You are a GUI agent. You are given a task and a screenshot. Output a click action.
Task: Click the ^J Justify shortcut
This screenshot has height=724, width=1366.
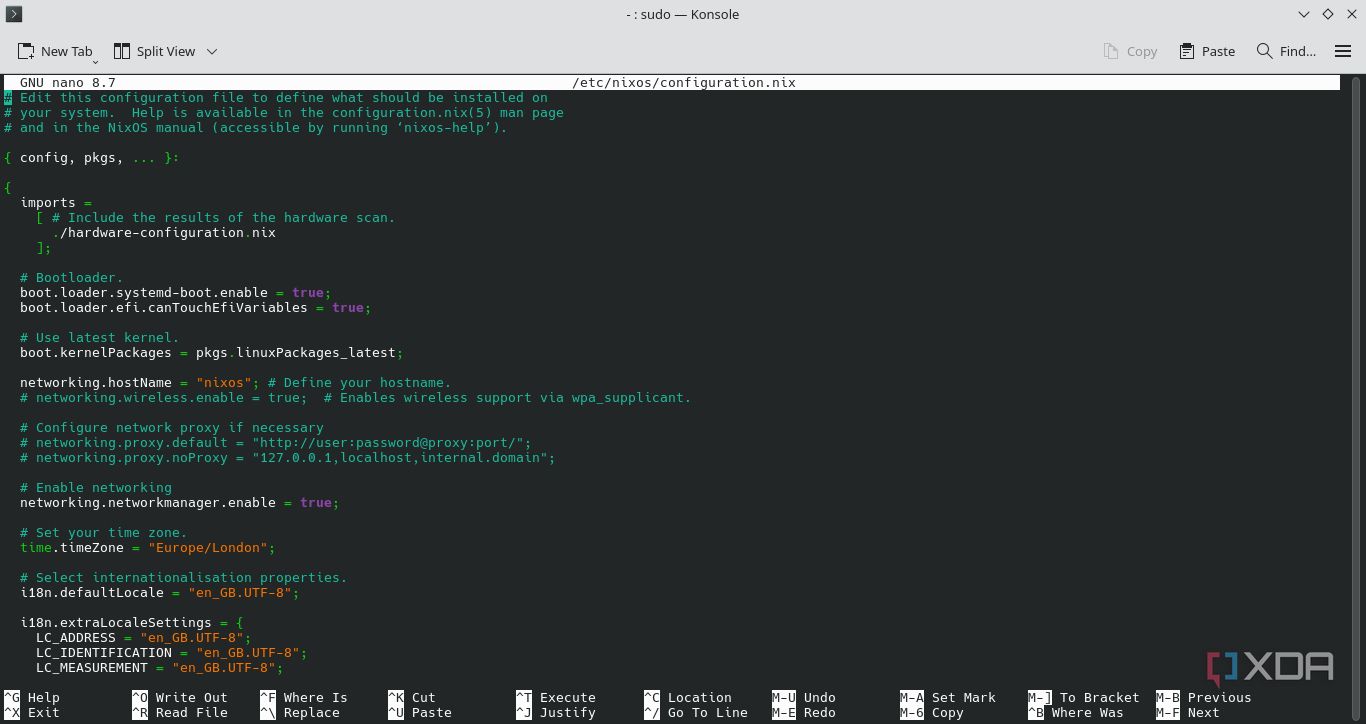point(556,713)
